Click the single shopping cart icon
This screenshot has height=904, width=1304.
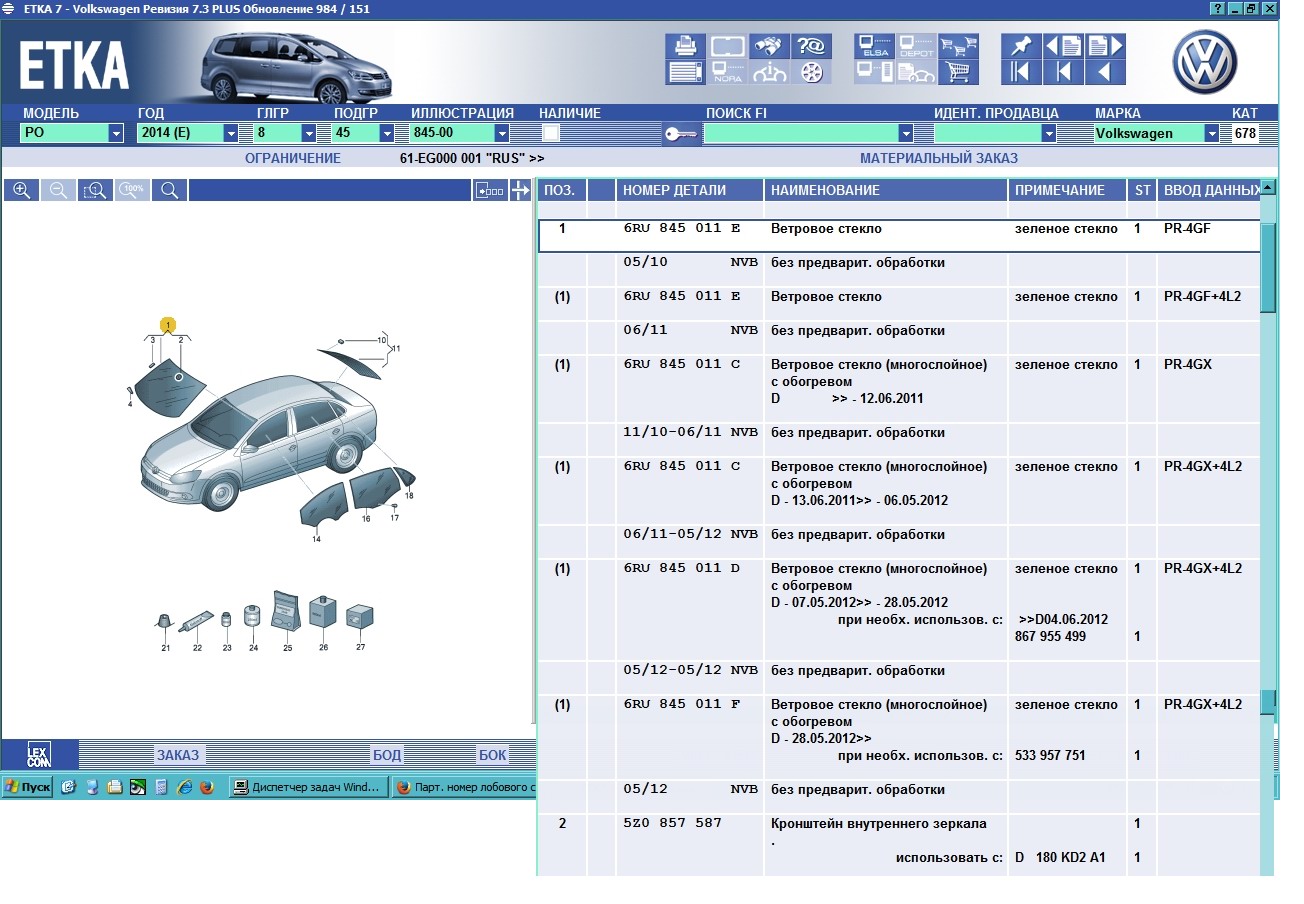click(958, 72)
